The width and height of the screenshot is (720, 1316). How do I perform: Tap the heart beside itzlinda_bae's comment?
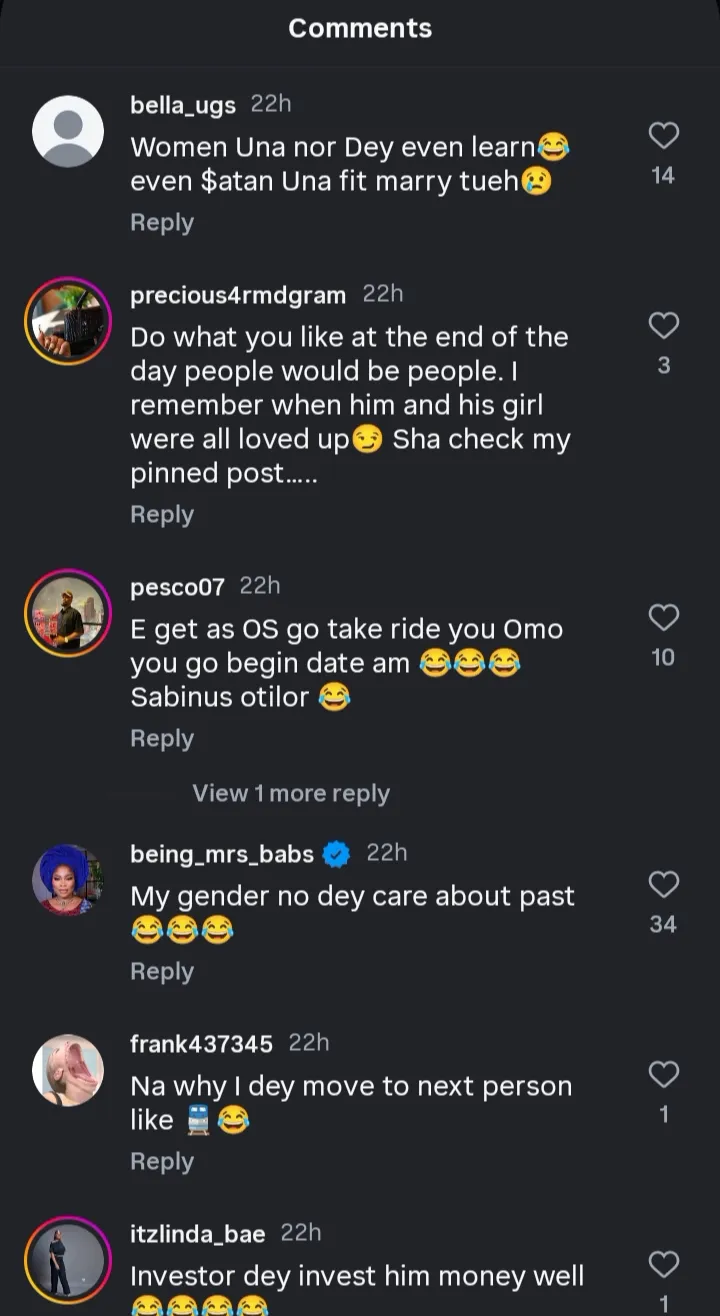[663, 1264]
